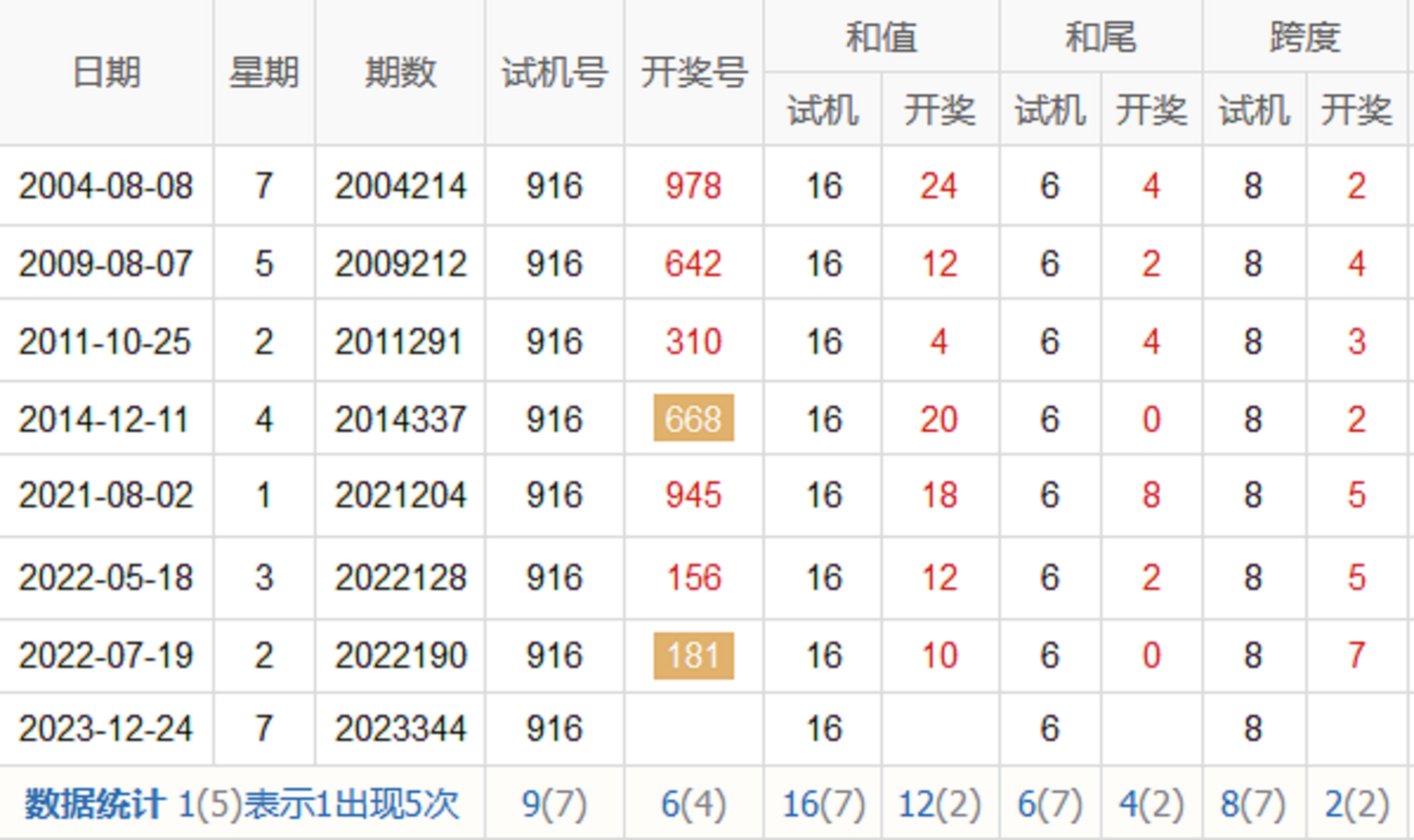Click the 数据统计 label in footer
The height and width of the screenshot is (840, 1414).
(94, 804)
